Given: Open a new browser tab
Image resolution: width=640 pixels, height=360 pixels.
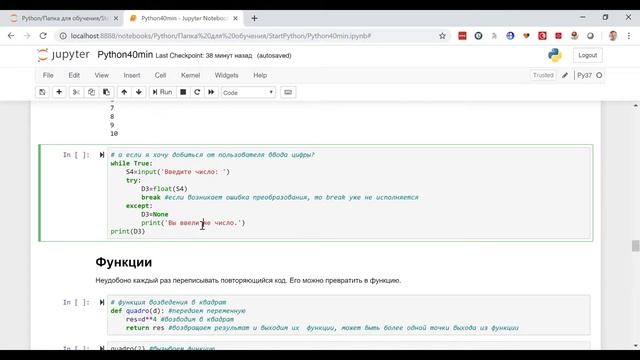Looking at the screenshot, I should [x=254, y=18].
